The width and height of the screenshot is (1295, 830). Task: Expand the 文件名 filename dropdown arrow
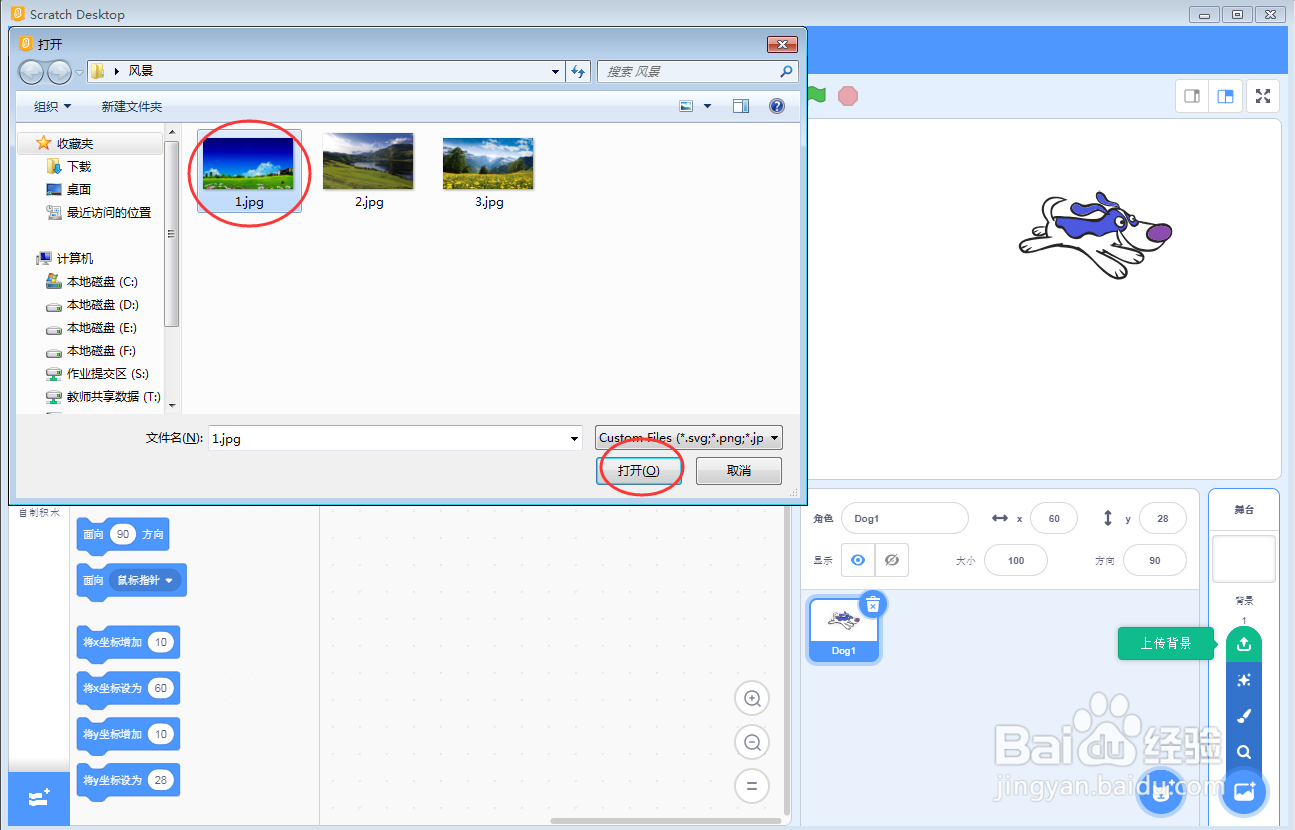coord(574,438)
